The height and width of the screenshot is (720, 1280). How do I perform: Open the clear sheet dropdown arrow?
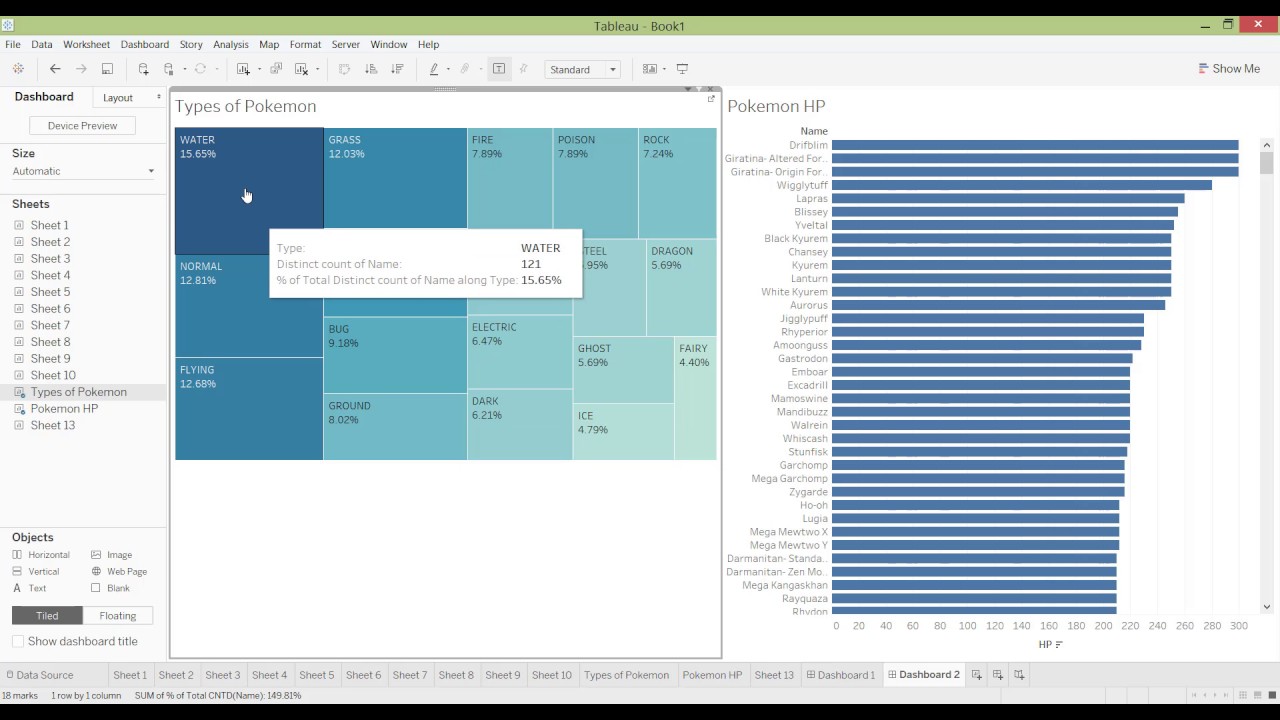click(317, 69)
